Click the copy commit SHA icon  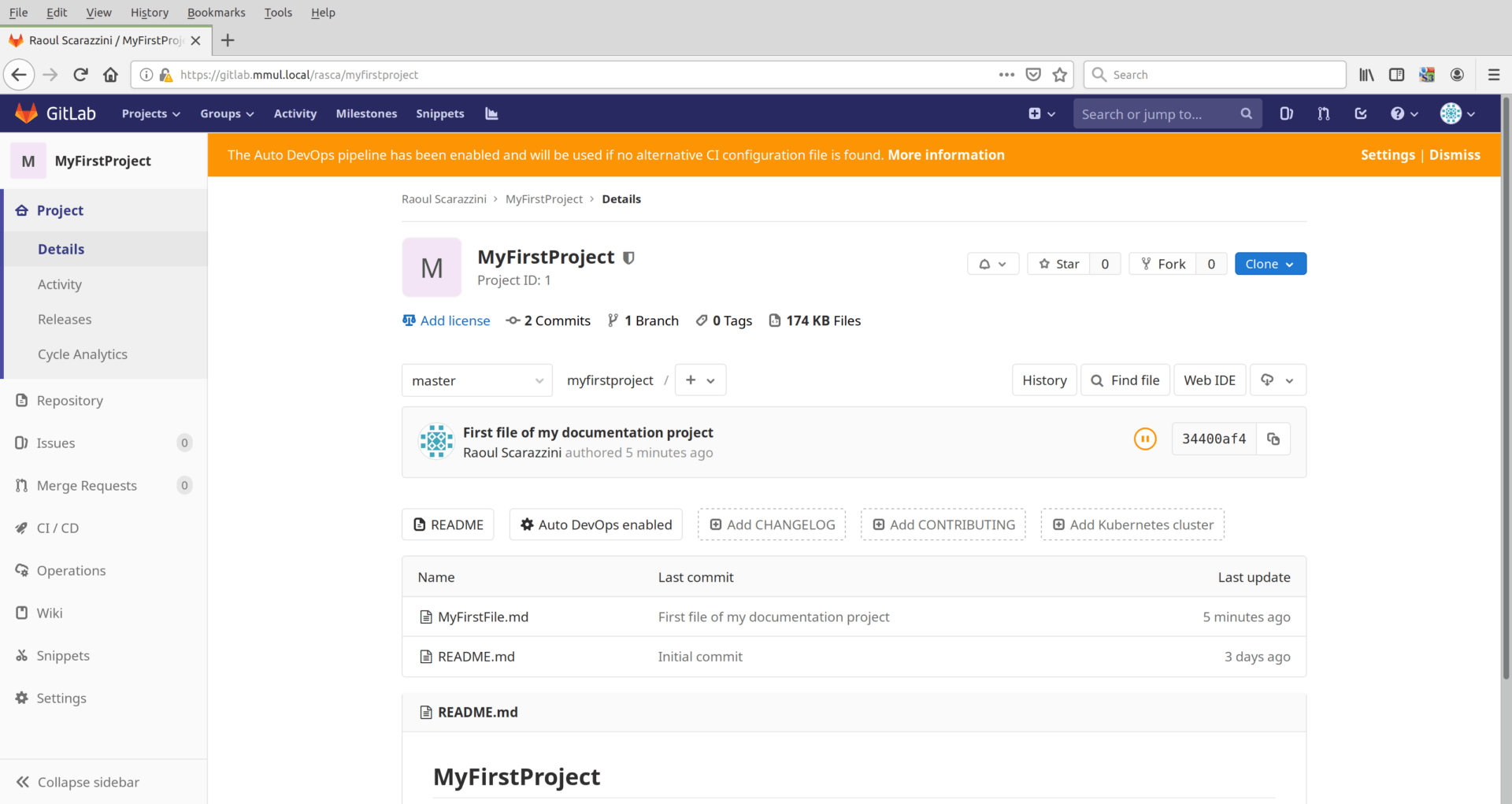point(1273,439)
